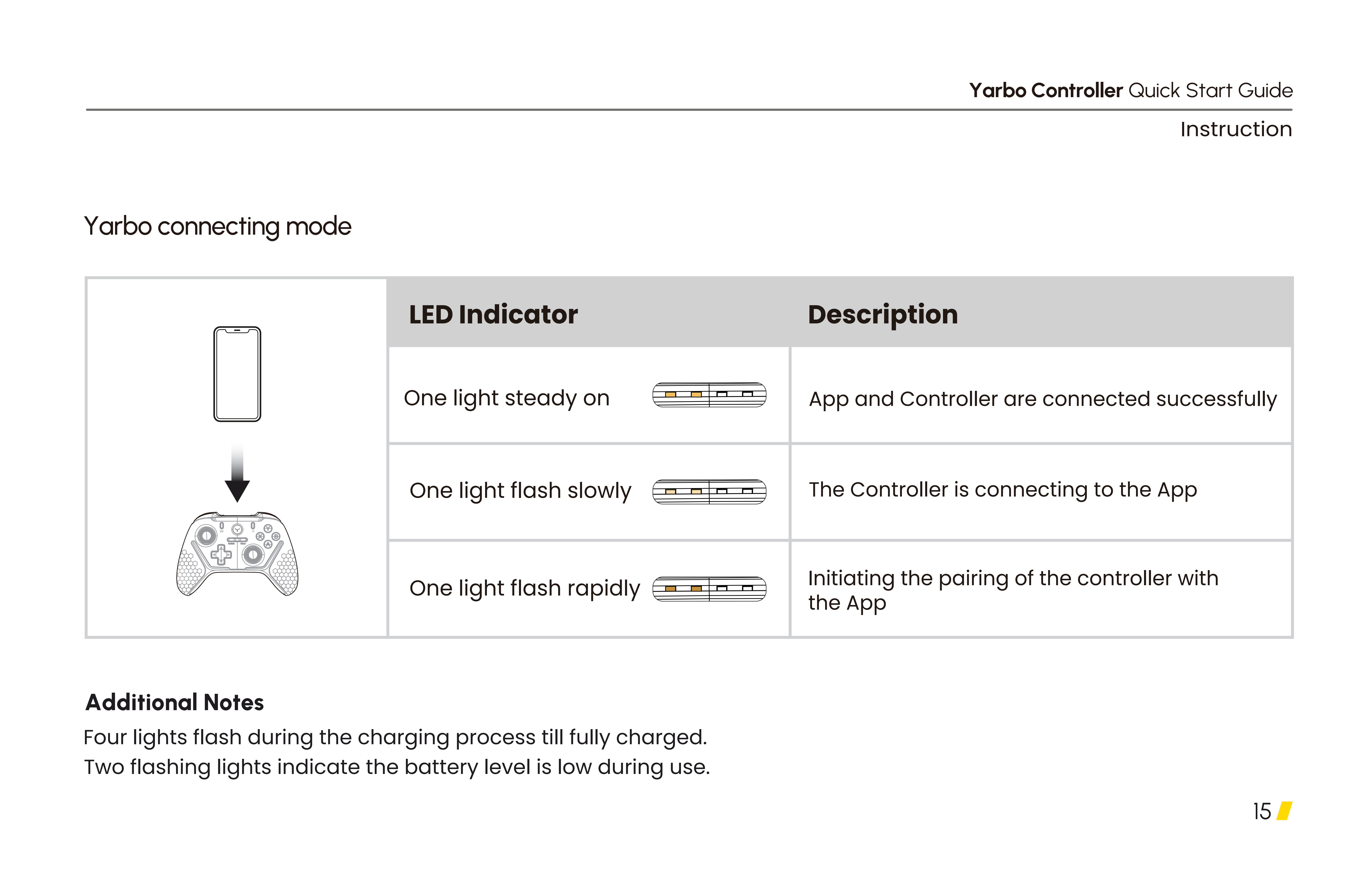1372x876 pixels.
Task: Click the "Yarbo connecting mode" heading
Action: pyautogui.click(x=218, y=227)
